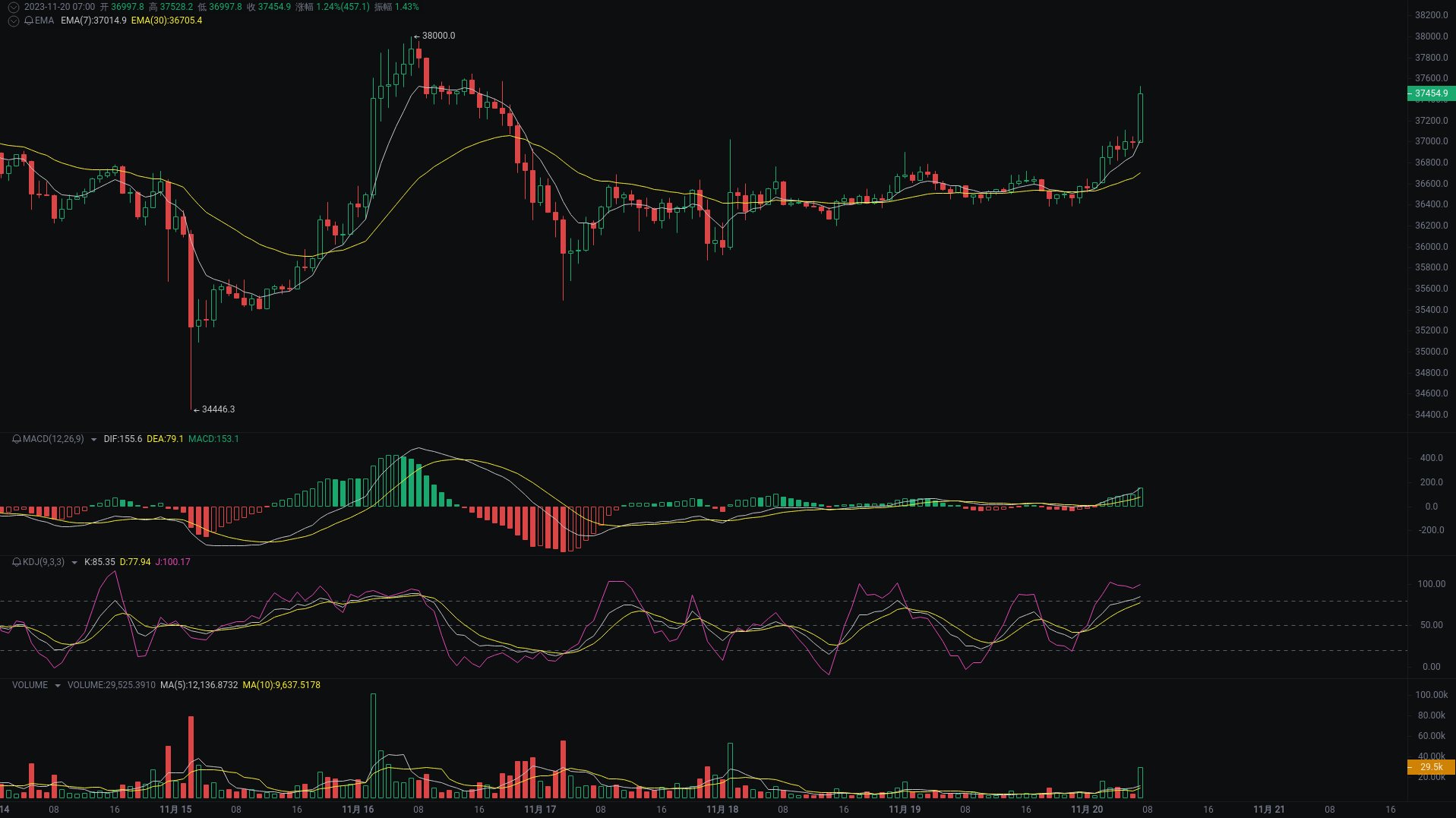1456x818 pixels.
Task: Set alert via MACD bell icon
Action: coord(17,439)
